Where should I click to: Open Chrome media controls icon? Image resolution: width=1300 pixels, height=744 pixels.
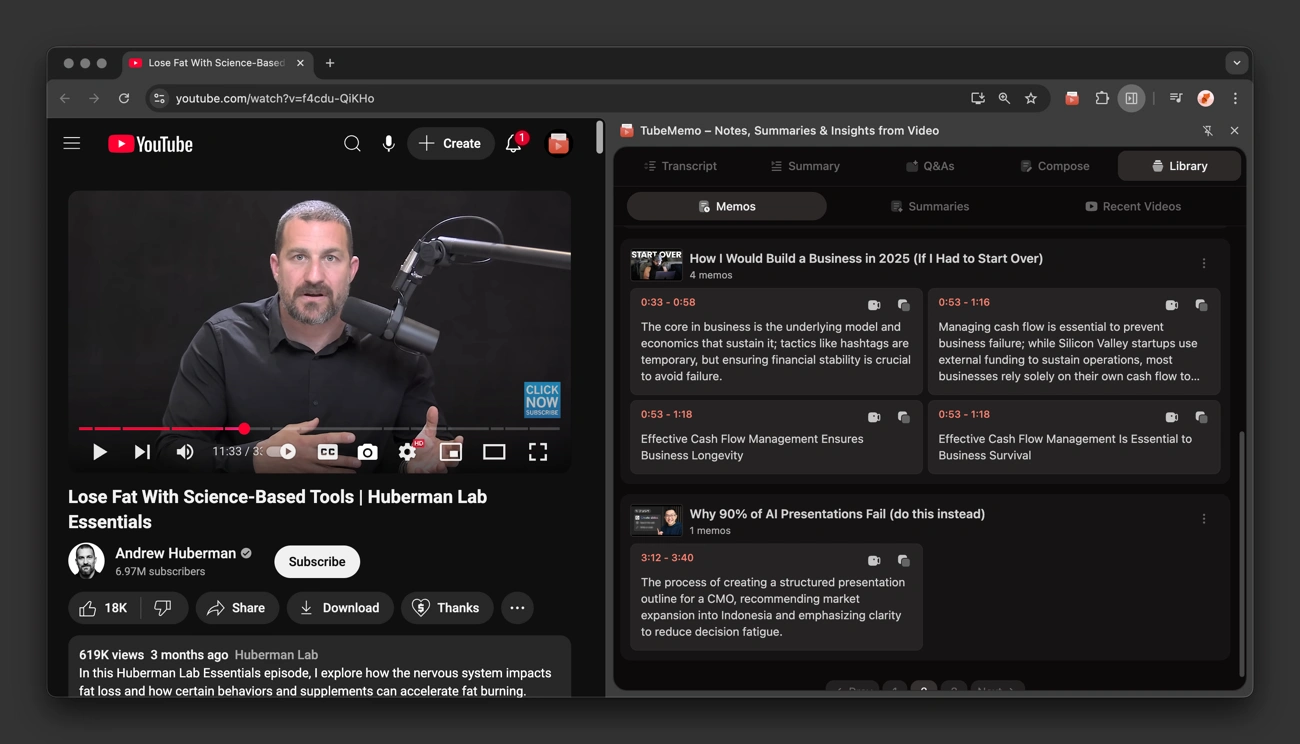coord(1176,98)
